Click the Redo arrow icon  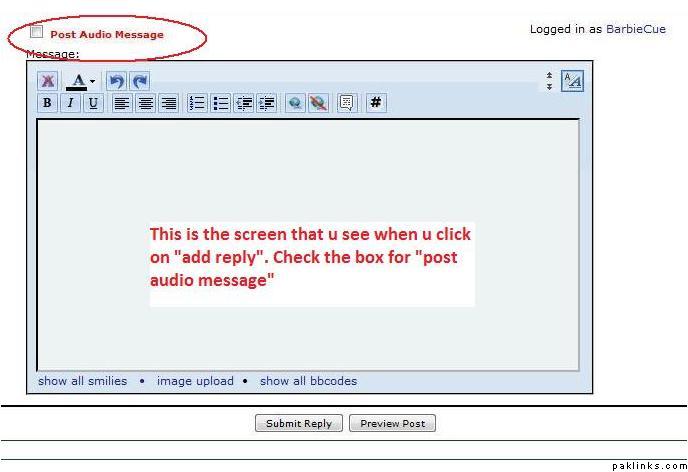click(x=139, y=81)
